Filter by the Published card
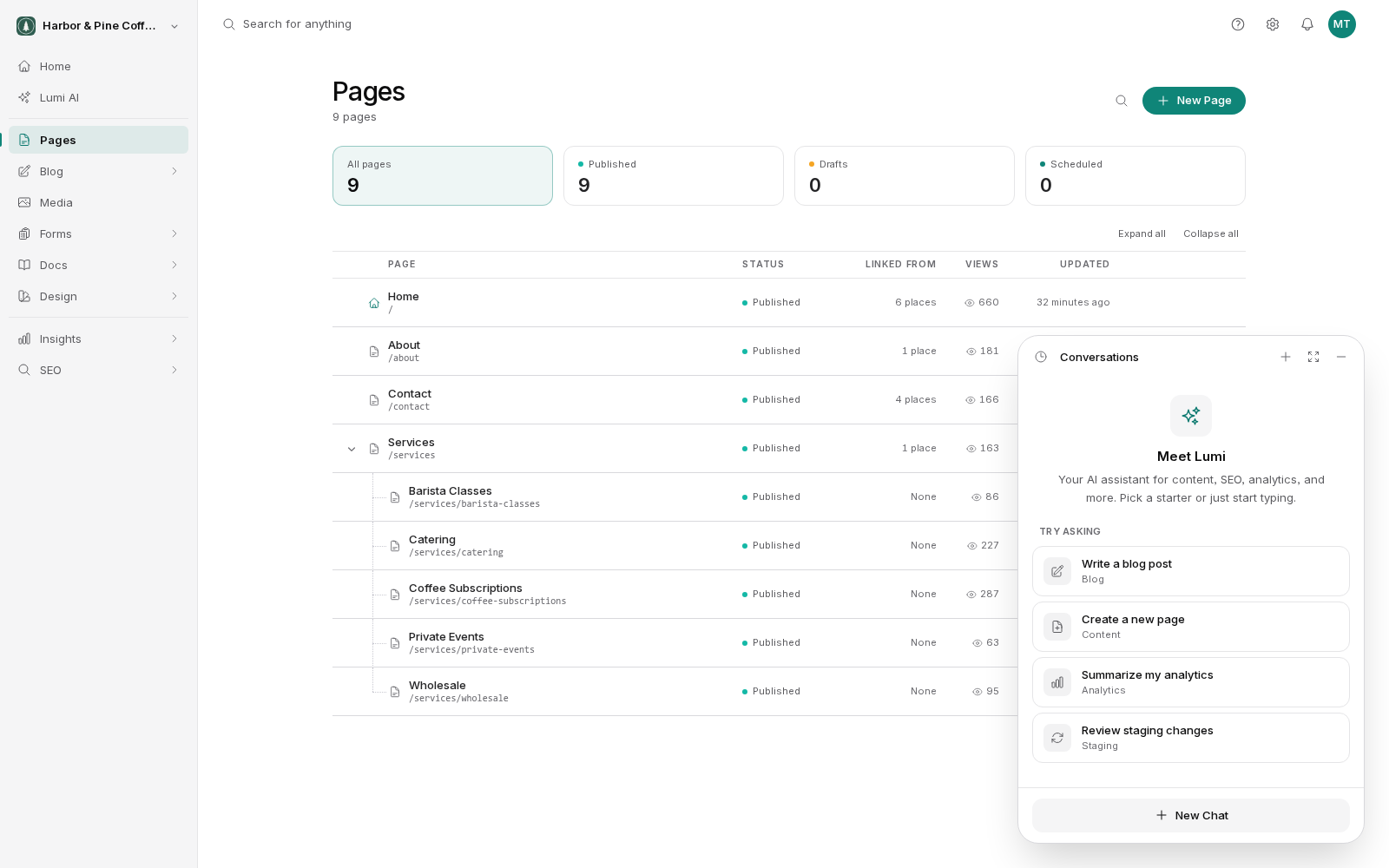Screen dimensions: 1389x868 click(674, 175)
